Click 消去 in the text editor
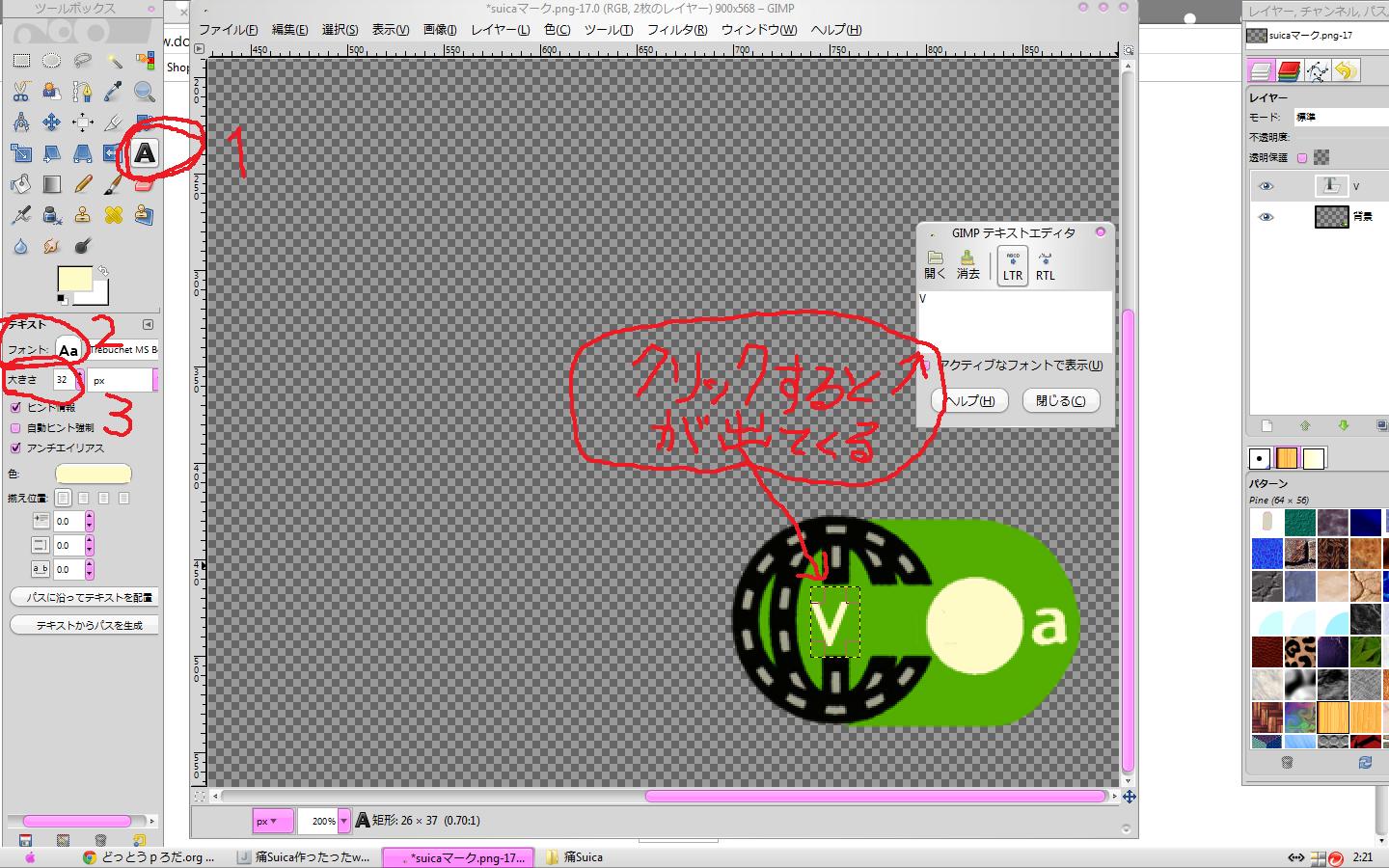 (x=967, y=265)
